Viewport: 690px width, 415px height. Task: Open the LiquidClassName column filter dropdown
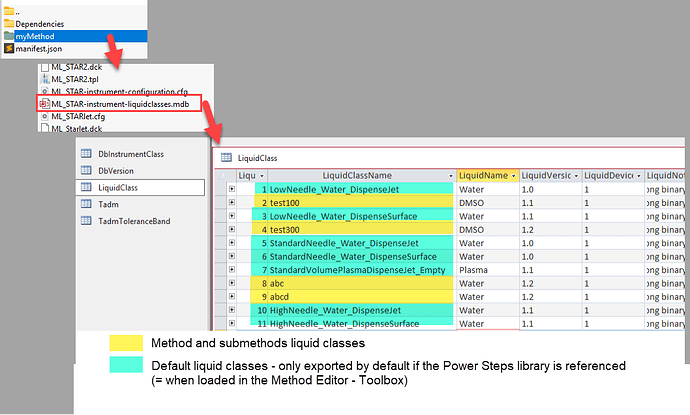[x=449, y=176]
